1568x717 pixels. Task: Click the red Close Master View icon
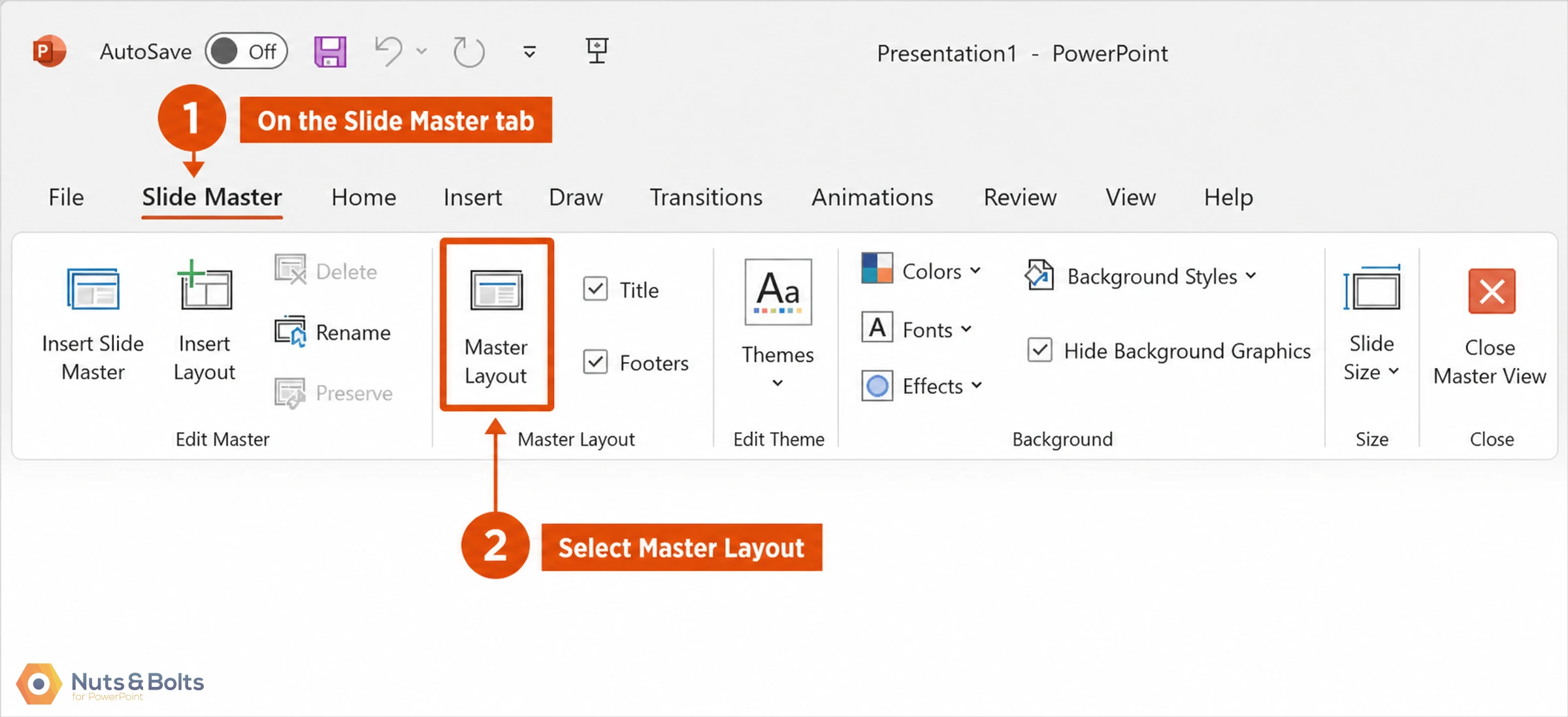1492,291
